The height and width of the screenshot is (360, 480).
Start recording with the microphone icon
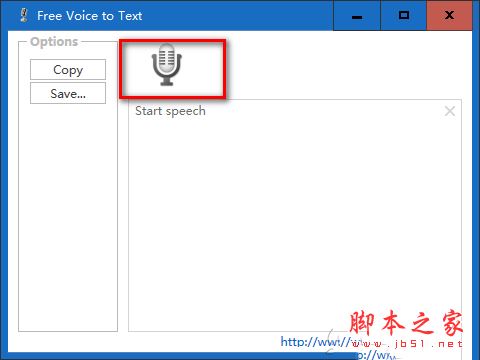(167, 65)
